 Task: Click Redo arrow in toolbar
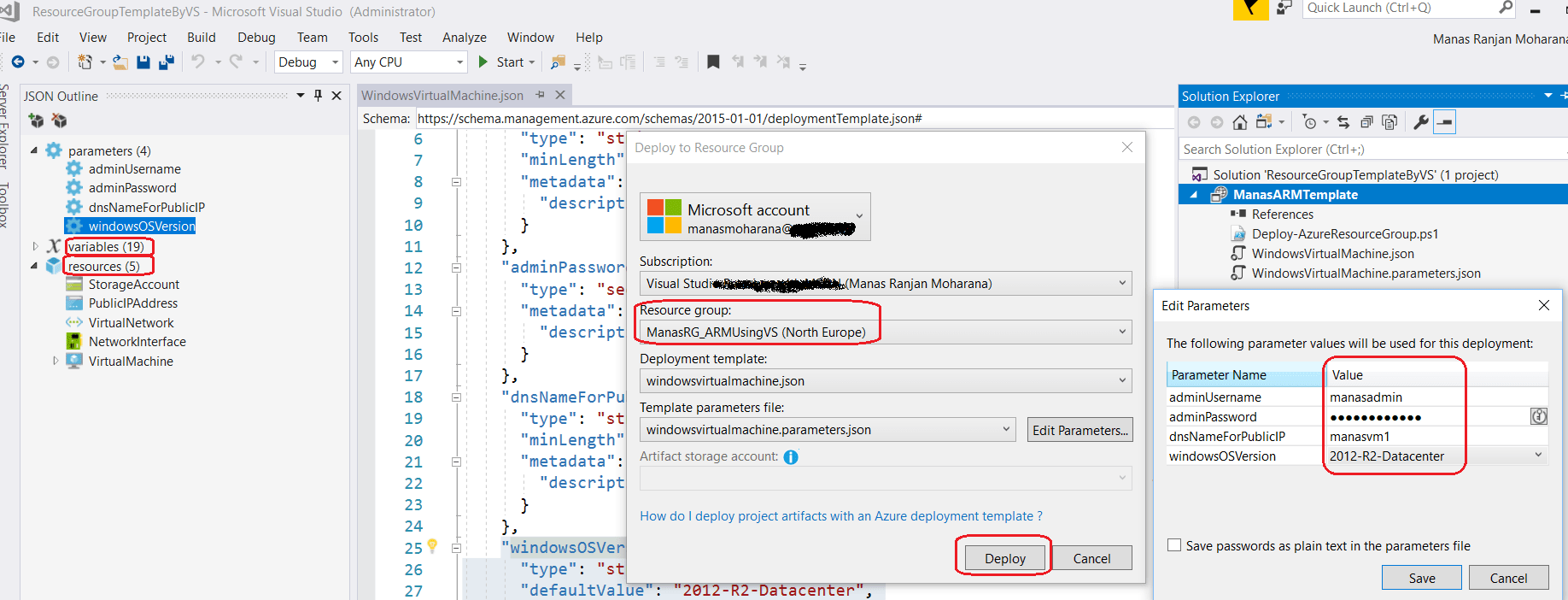tap(236, 62)
